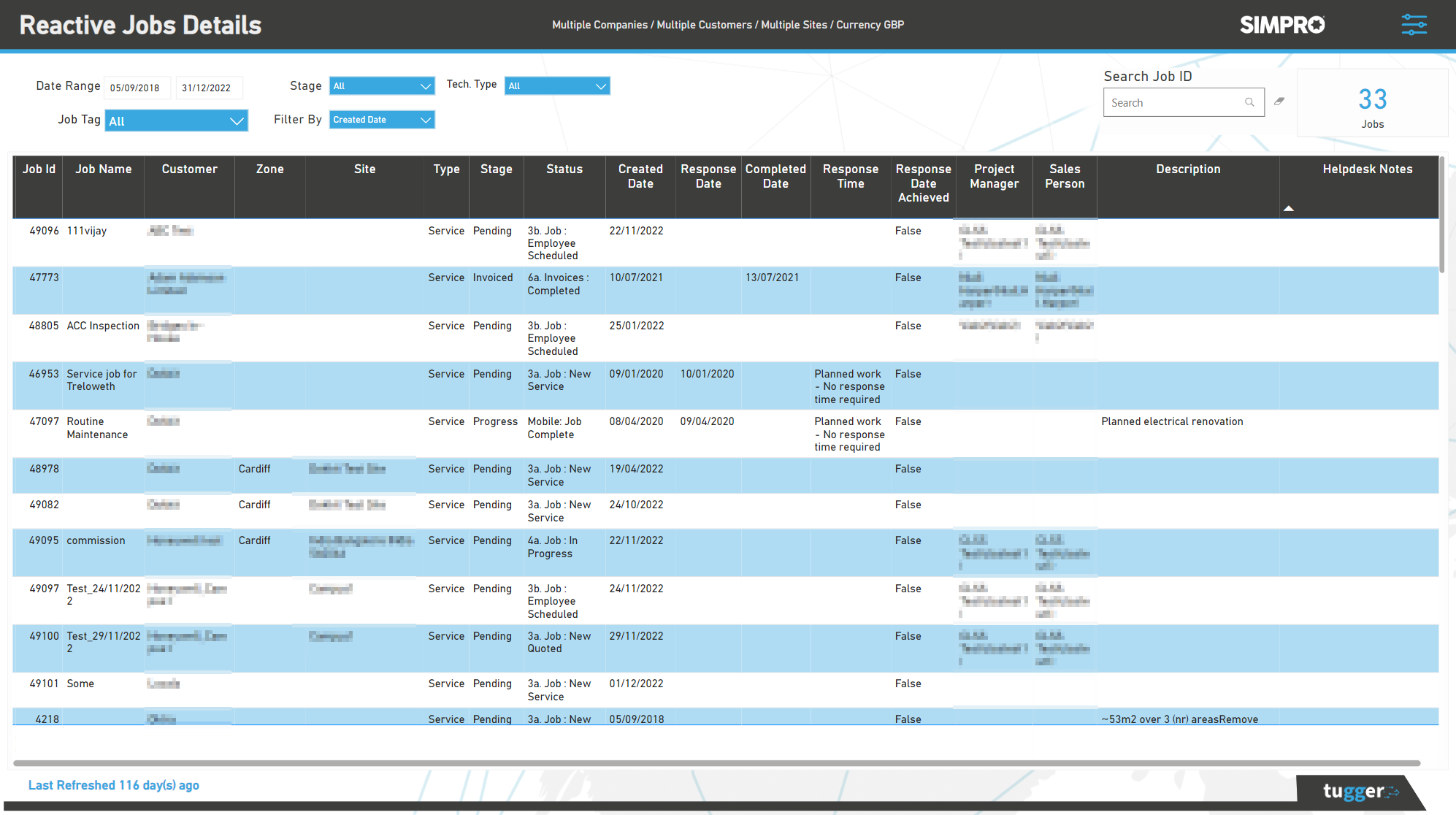Sort by the Helpdesk Notes column header
This screenshot has height=815, width=1456.
1367,169
